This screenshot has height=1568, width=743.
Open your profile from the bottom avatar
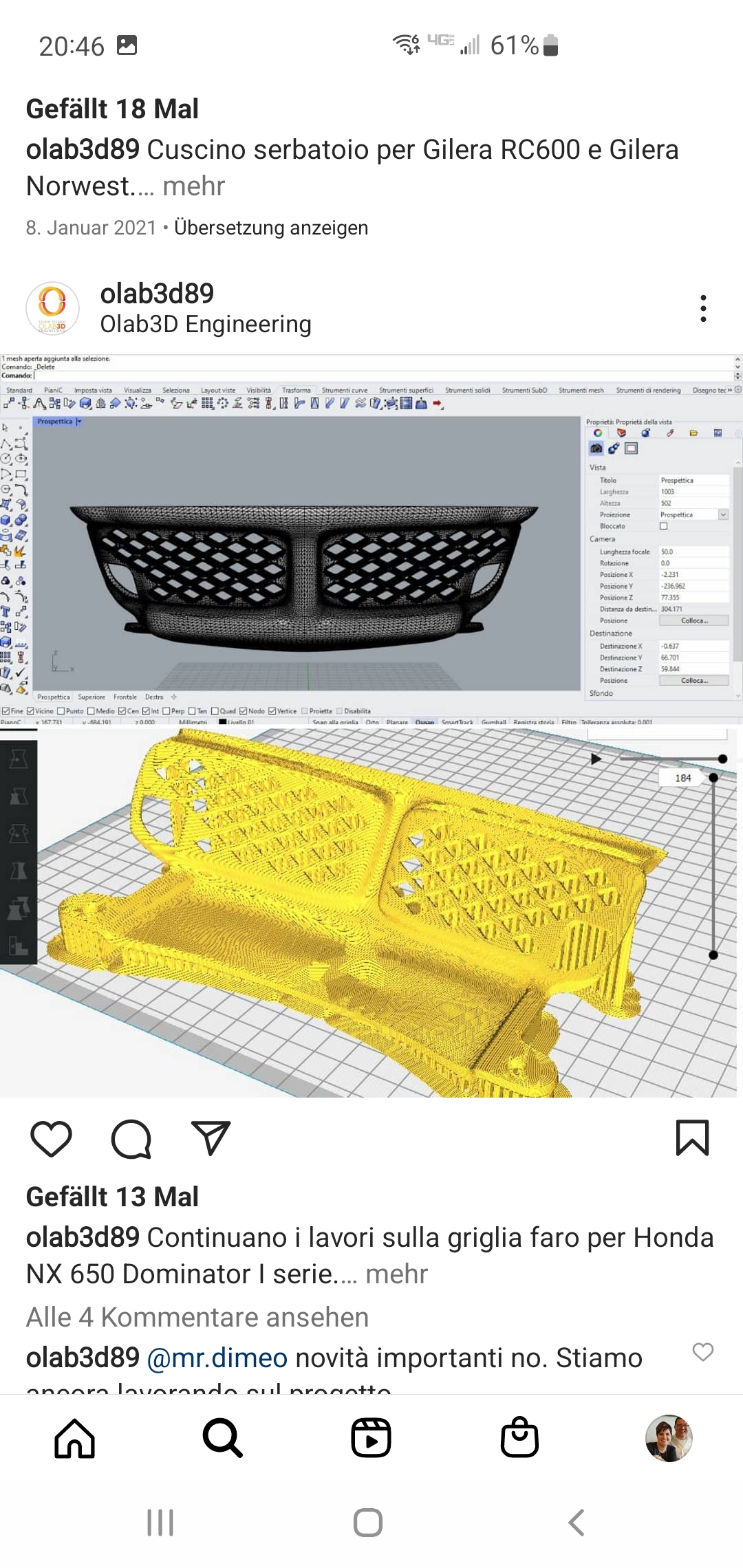coord(669,1438)
